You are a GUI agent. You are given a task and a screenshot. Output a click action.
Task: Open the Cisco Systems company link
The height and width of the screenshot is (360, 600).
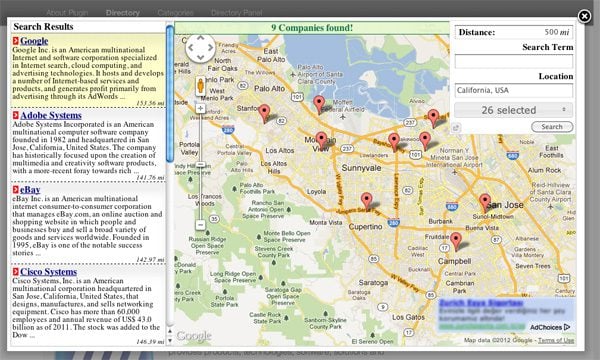49,272
